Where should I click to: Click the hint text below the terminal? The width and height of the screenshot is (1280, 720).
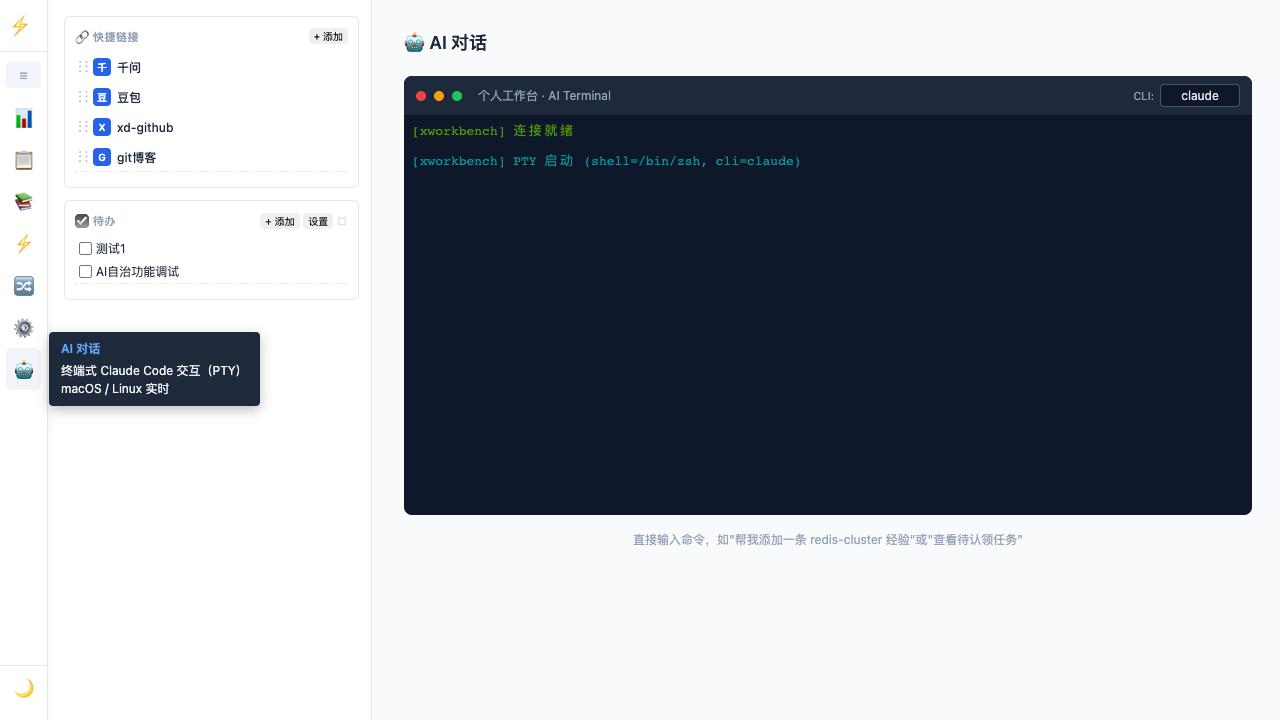click(828, 540)
